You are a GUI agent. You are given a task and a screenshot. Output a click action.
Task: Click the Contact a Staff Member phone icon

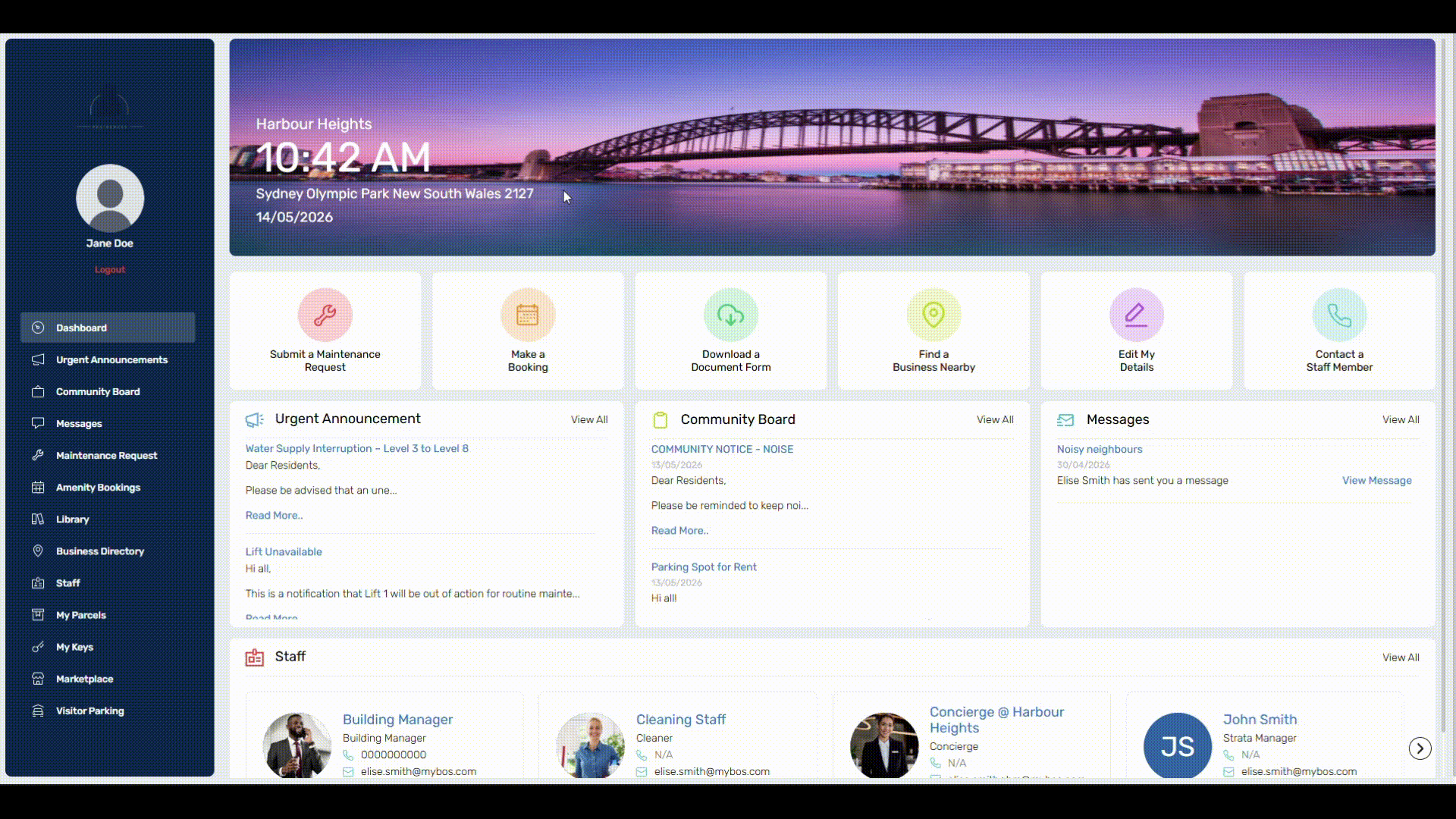tap(1339, 315)
